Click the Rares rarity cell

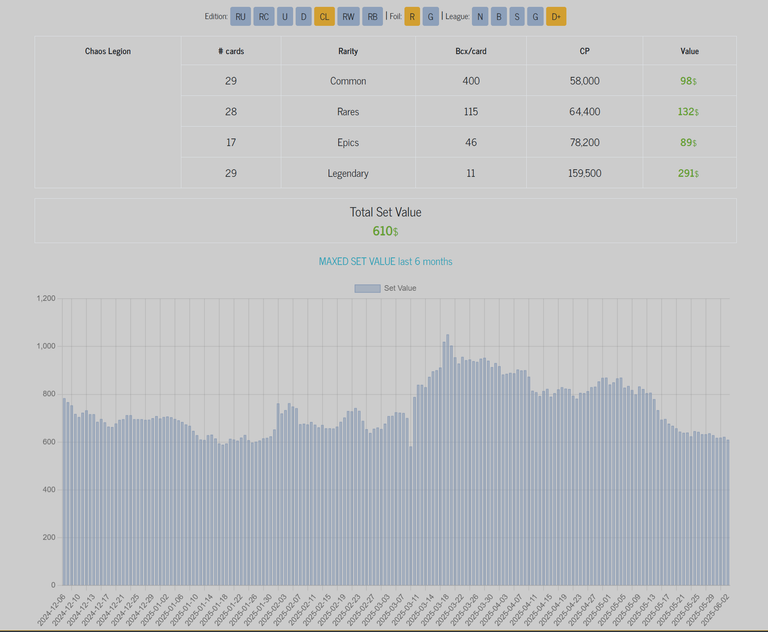coord(348,112)
